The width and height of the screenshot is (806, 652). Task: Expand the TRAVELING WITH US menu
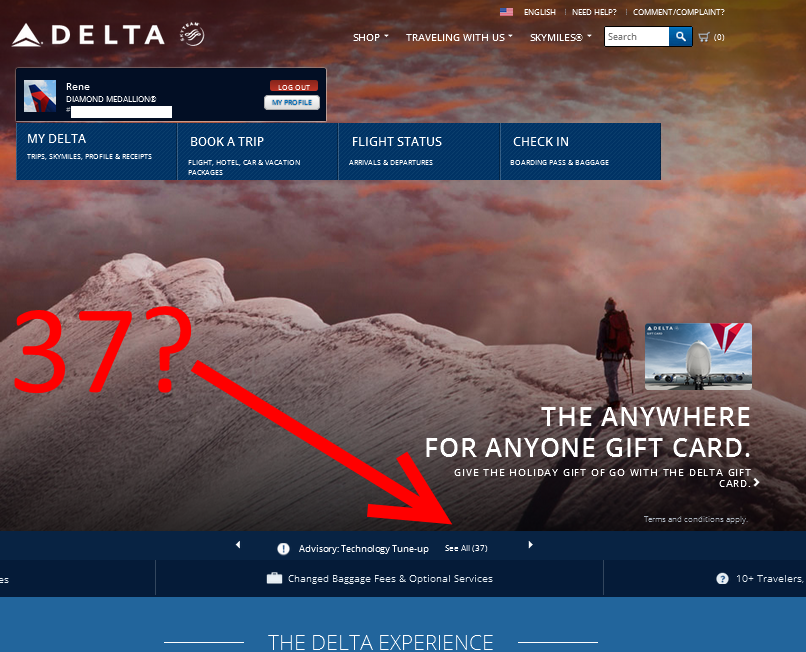pos(459,38)
